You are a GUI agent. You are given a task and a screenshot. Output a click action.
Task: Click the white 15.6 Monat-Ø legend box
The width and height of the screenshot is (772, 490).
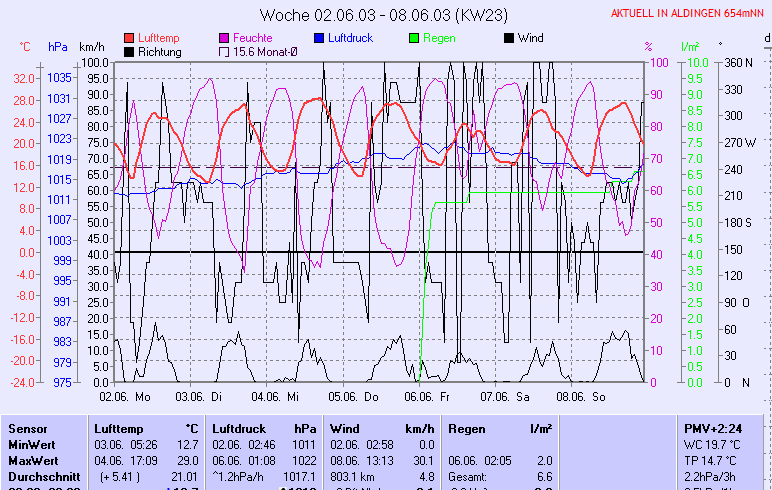coord(224,52)
